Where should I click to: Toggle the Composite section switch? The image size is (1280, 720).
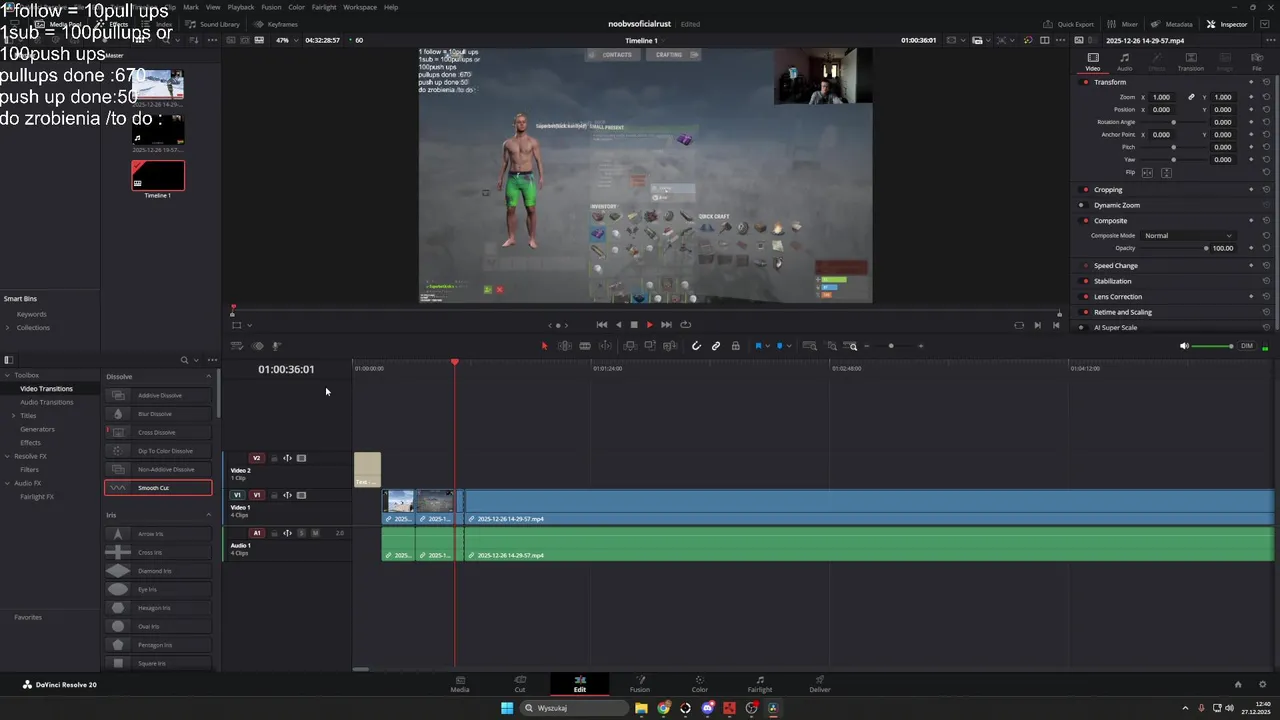point(1086,220)
